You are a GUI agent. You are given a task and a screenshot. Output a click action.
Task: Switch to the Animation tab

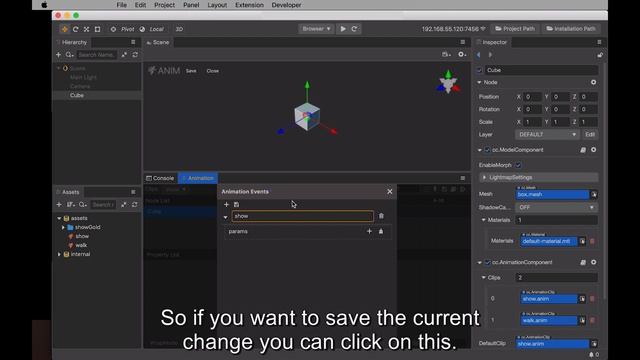[198, 178]
